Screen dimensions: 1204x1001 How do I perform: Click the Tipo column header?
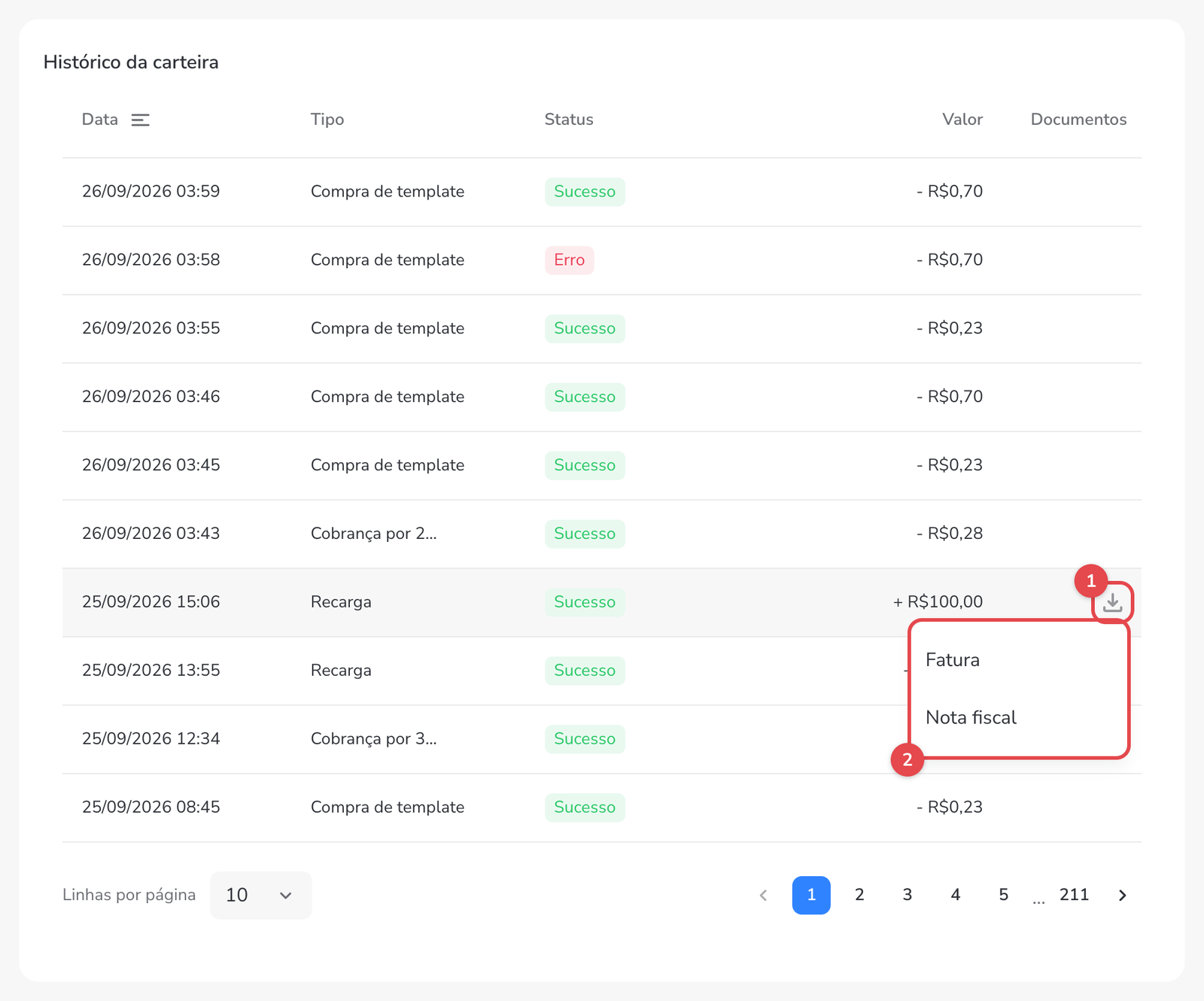coord(327,120)
